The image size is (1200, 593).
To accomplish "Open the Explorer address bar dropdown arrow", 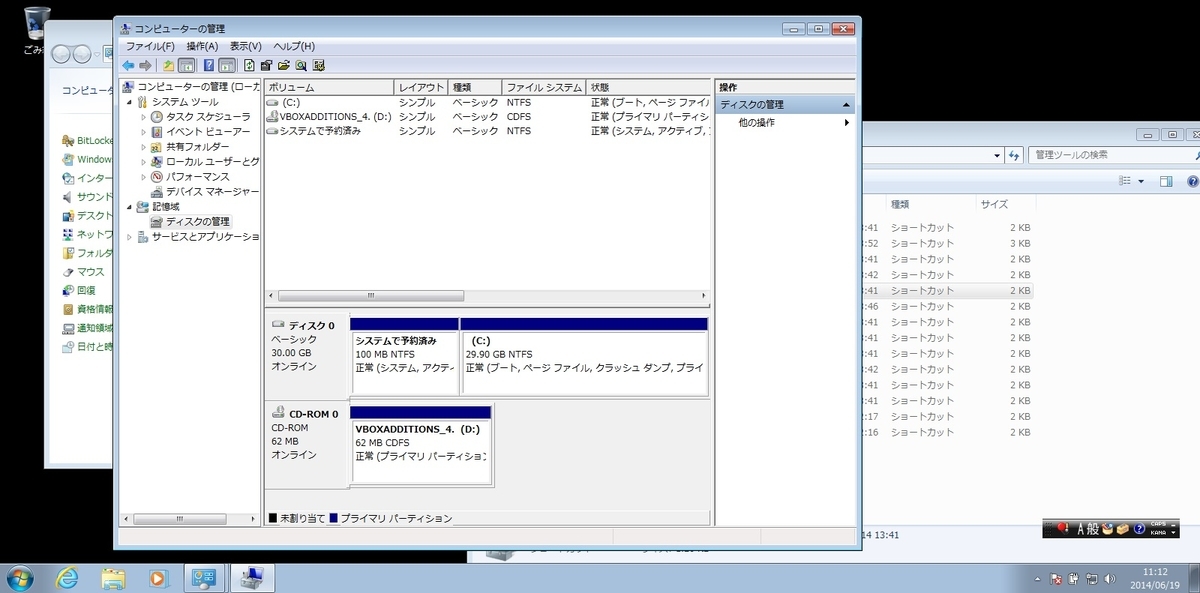I will click(x=997, y=156).
